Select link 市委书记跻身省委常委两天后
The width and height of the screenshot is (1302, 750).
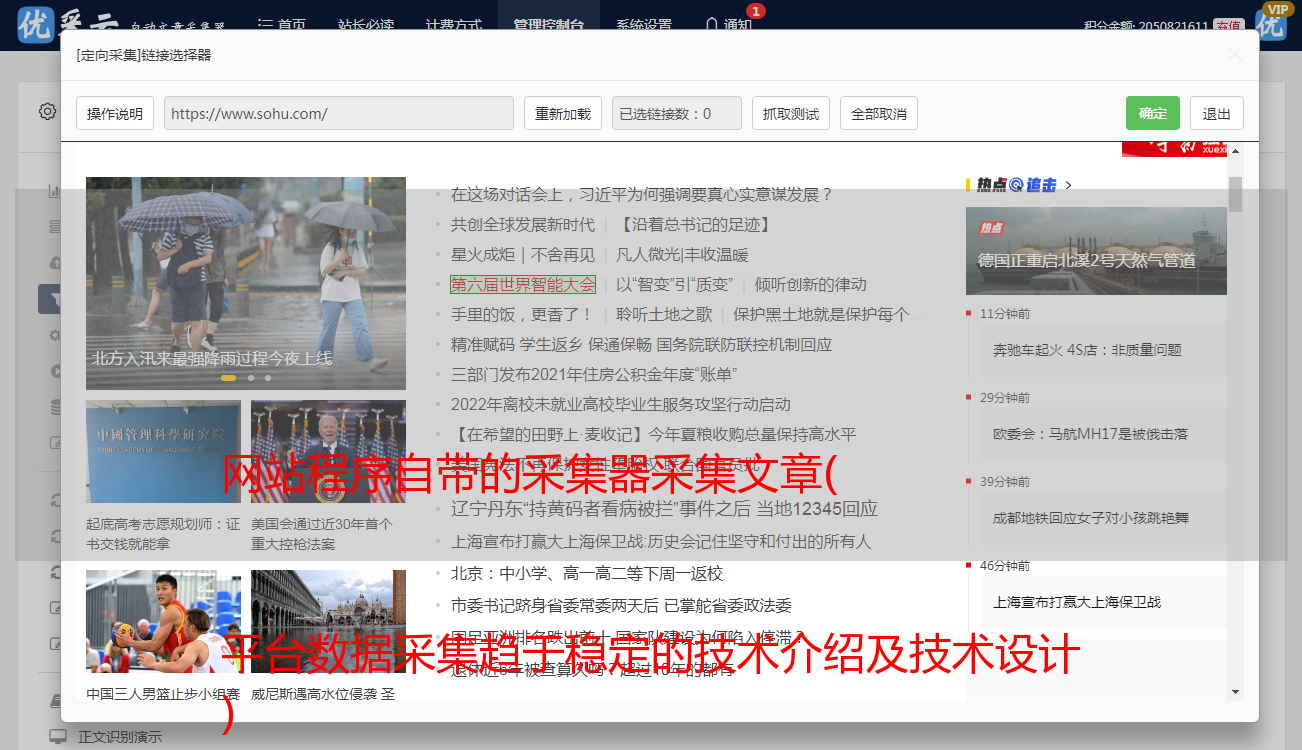(x=621, y=605)
